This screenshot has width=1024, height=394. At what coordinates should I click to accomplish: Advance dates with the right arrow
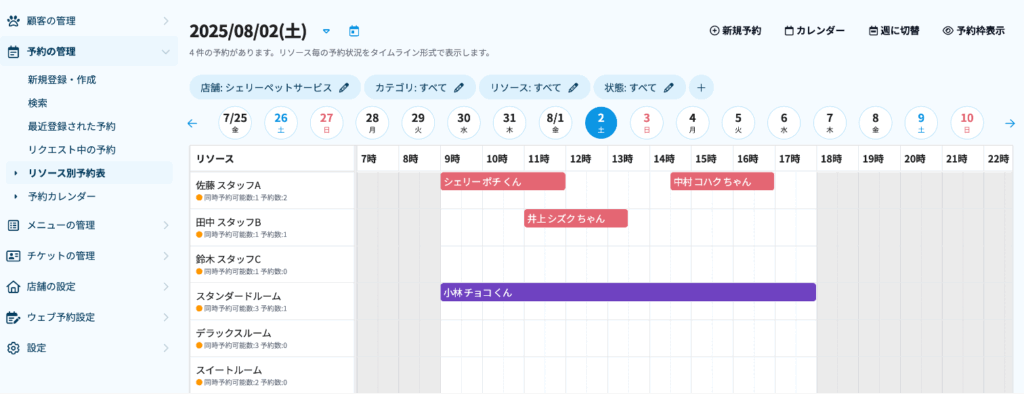[x=1010, y=123]
